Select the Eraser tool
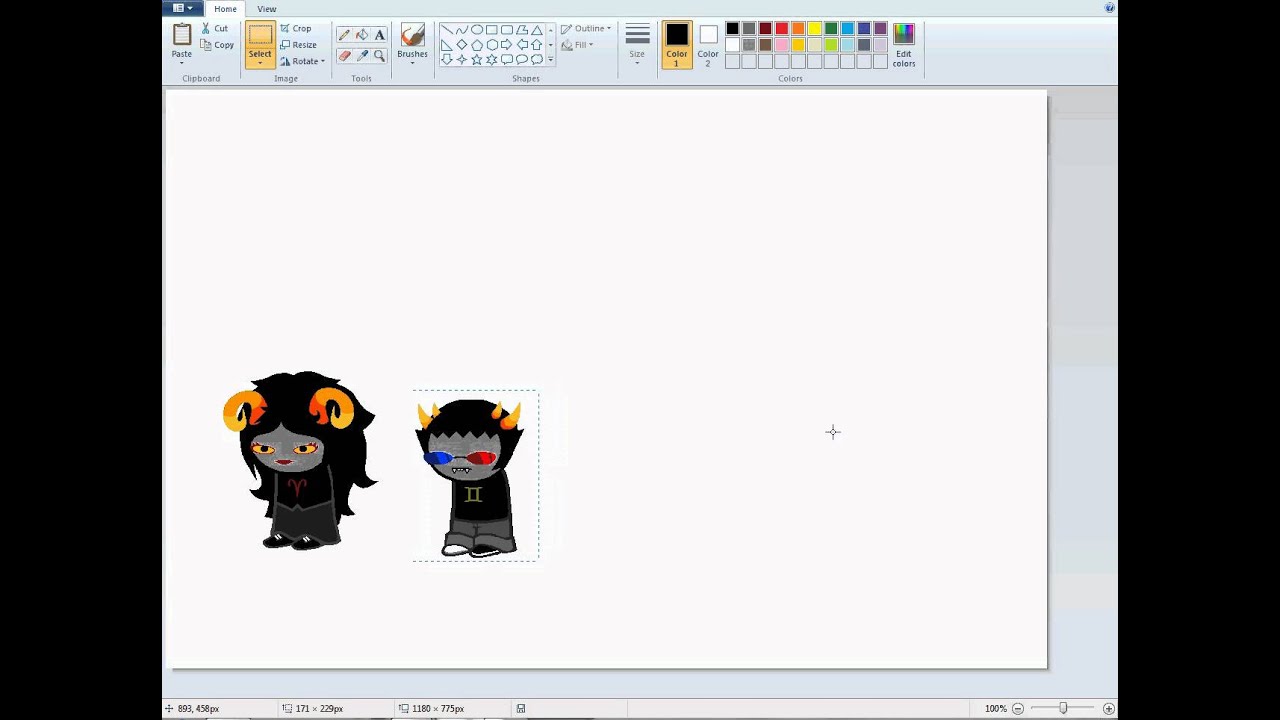 point(344,56)
